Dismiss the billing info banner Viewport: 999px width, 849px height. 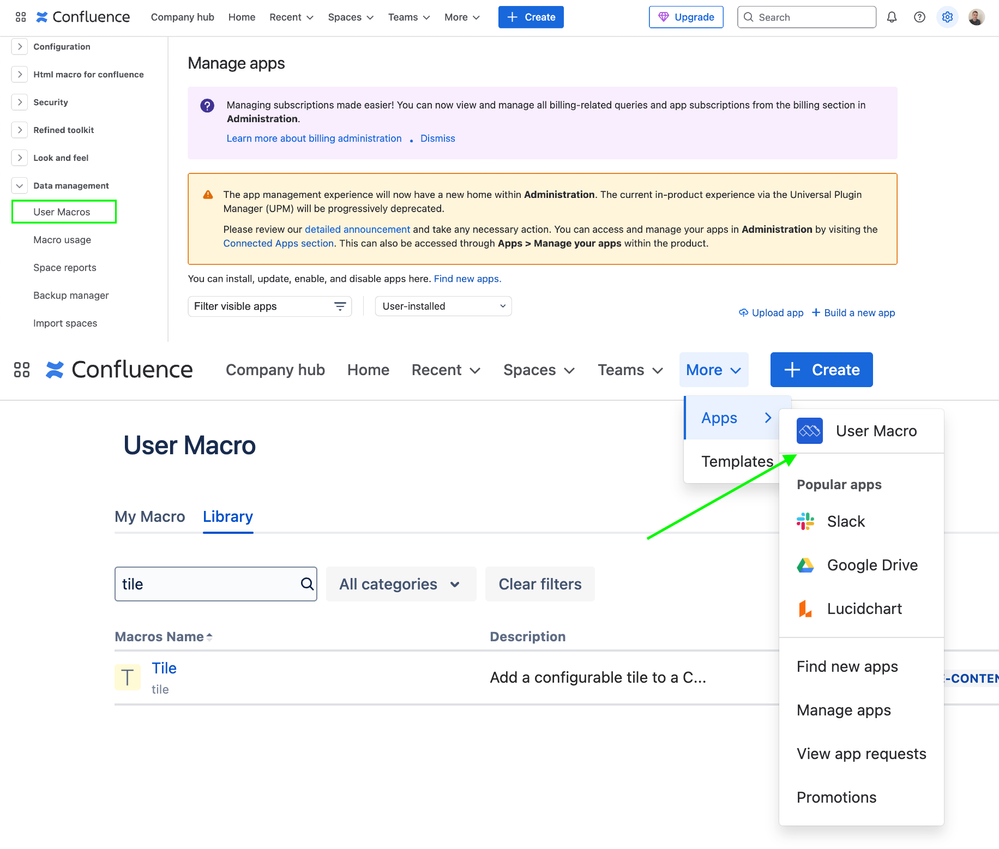pyautogui.click(x=438, y=138)
